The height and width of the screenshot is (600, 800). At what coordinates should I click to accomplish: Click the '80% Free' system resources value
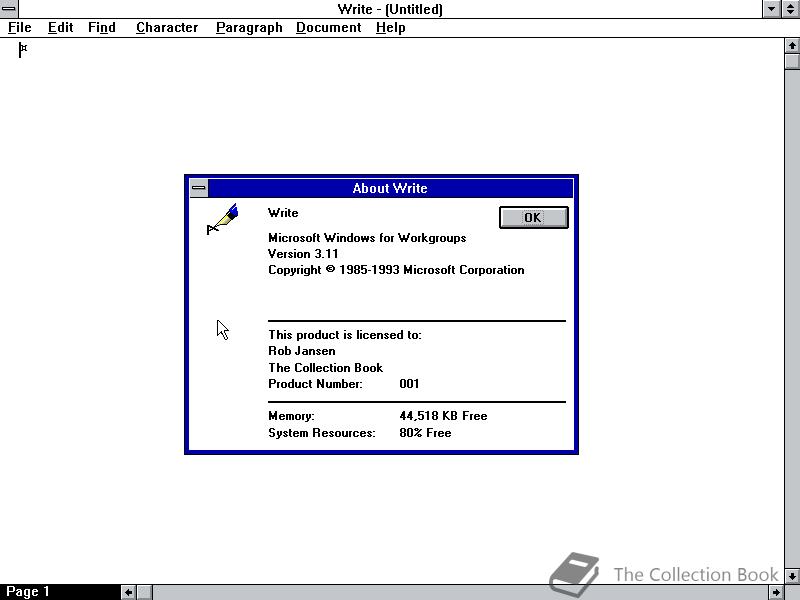tap(426, 433)
